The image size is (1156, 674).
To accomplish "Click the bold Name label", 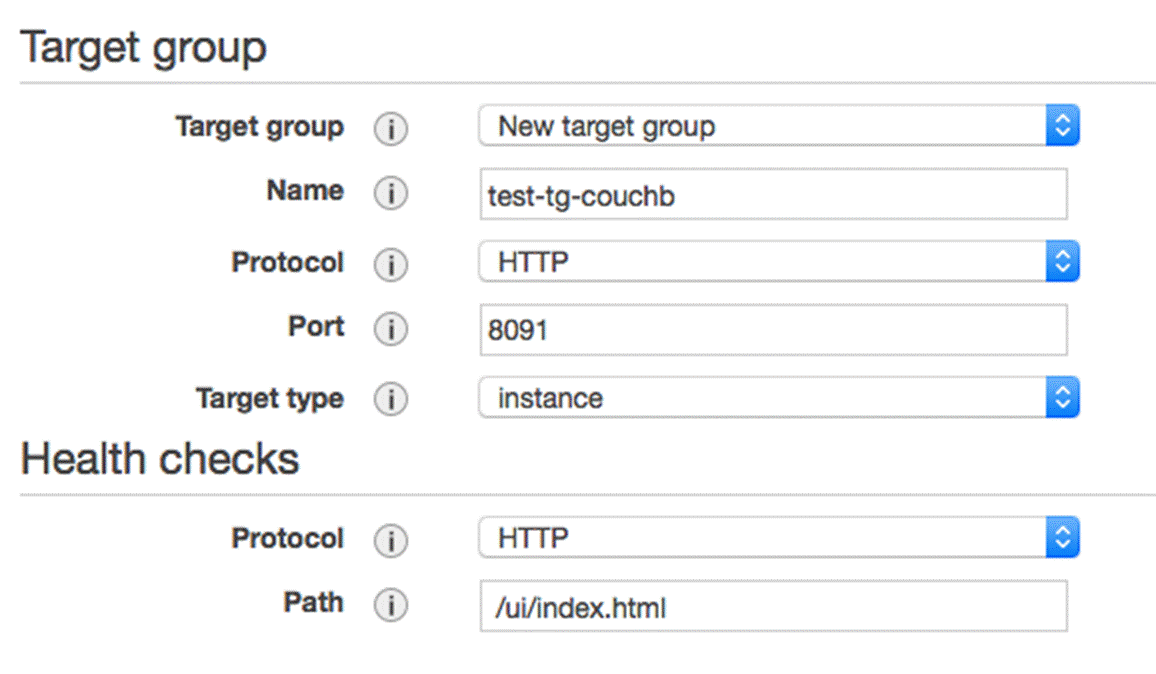I will coord(305,191).
